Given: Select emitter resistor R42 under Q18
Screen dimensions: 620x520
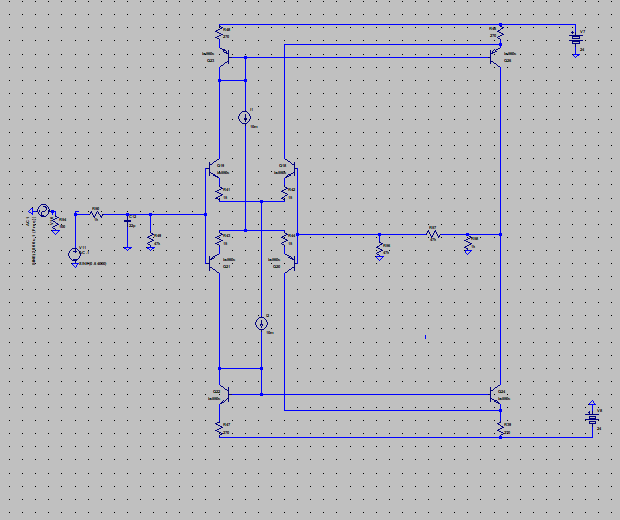Looking at the screenshot, I should pos(285,193).
